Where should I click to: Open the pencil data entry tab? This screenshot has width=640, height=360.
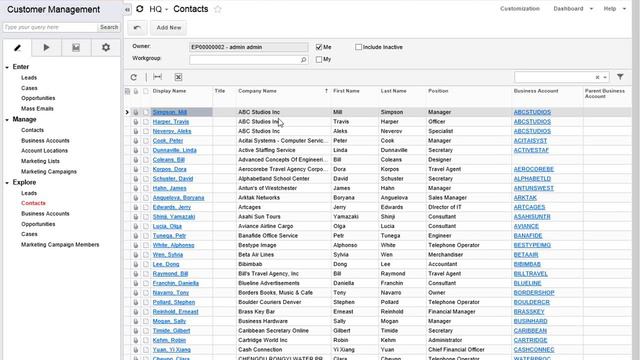click(17, 48)
